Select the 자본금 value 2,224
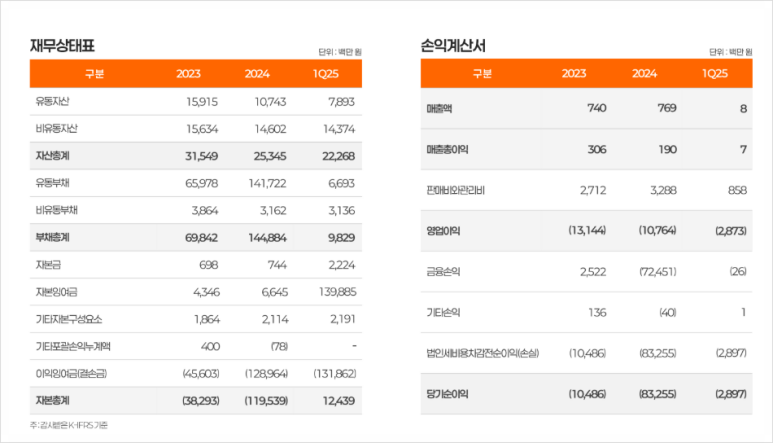This screenshot has width=773, height=443. 342,265
